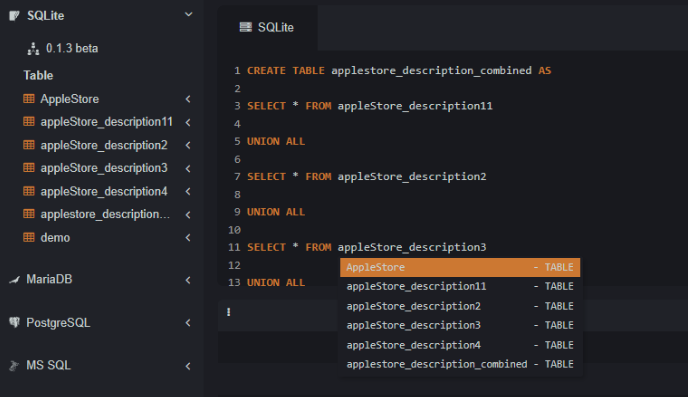
Task: Click the AppleStore table grid icon
Action: click(x=29, y=99)
